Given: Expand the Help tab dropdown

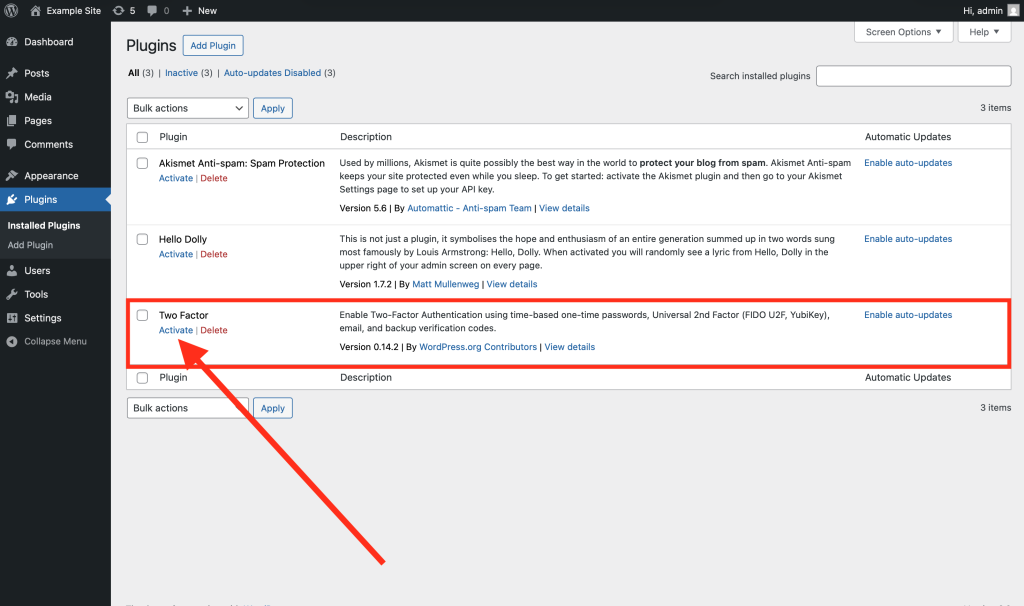Looking at the screenshot, I should click(984, 32).
